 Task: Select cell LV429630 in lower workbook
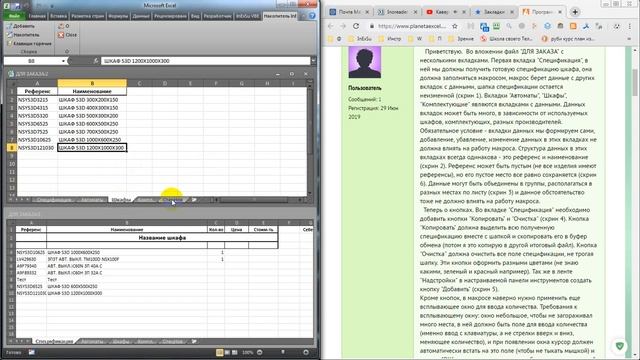31,259
